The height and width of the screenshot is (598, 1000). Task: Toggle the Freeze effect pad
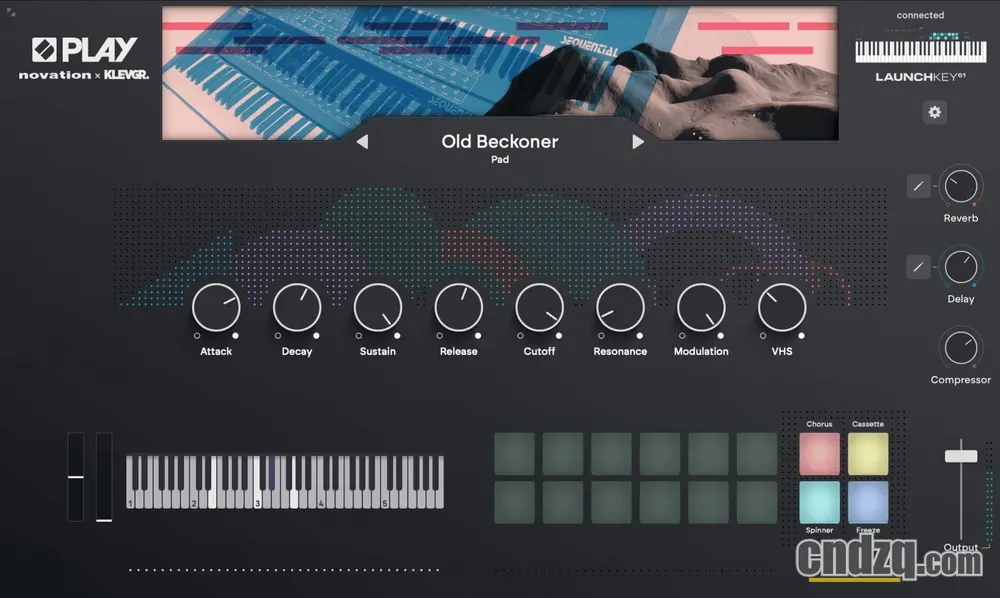868,503
